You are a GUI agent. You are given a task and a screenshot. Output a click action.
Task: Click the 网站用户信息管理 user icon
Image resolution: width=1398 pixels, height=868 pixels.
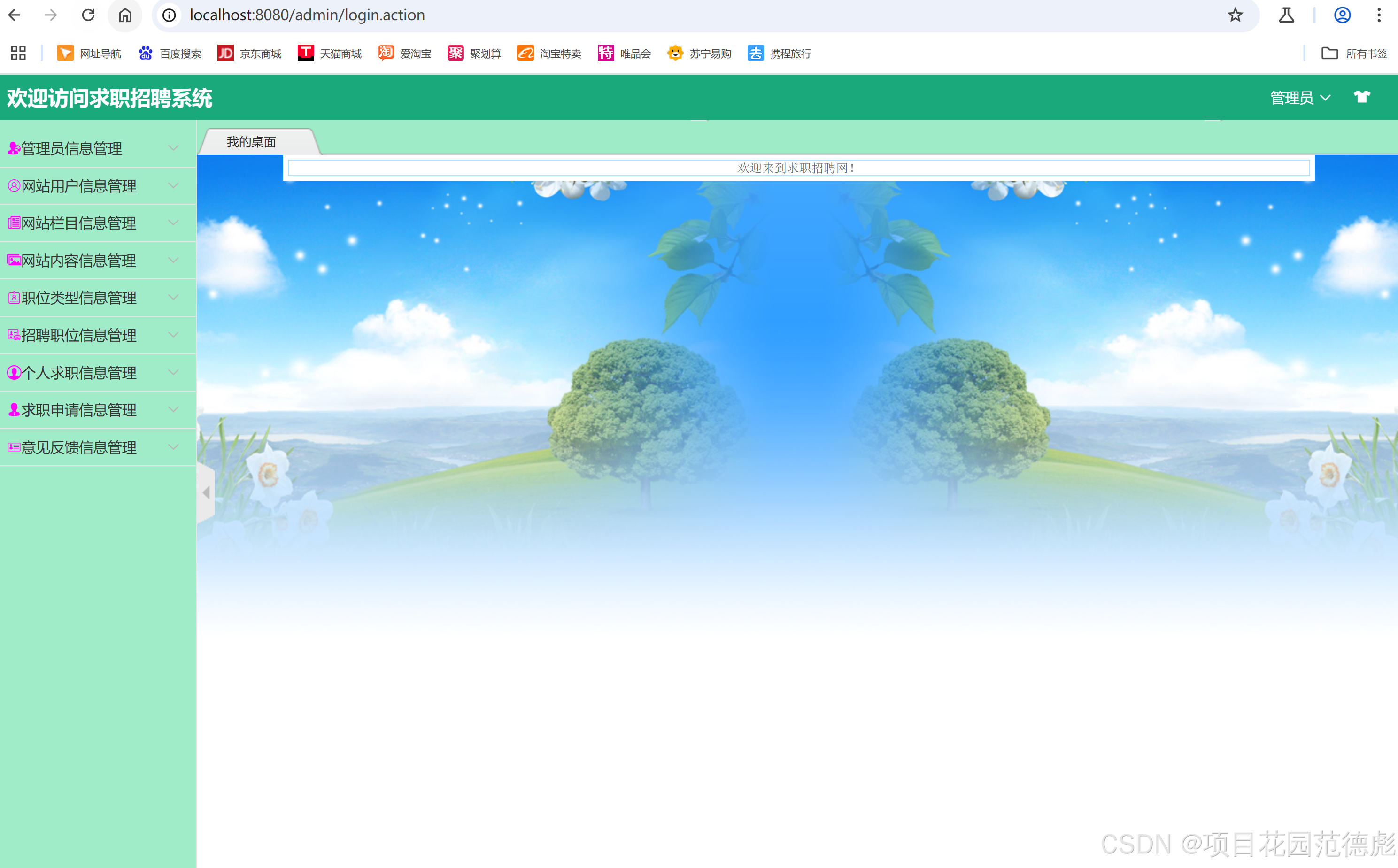click(14, 185)
